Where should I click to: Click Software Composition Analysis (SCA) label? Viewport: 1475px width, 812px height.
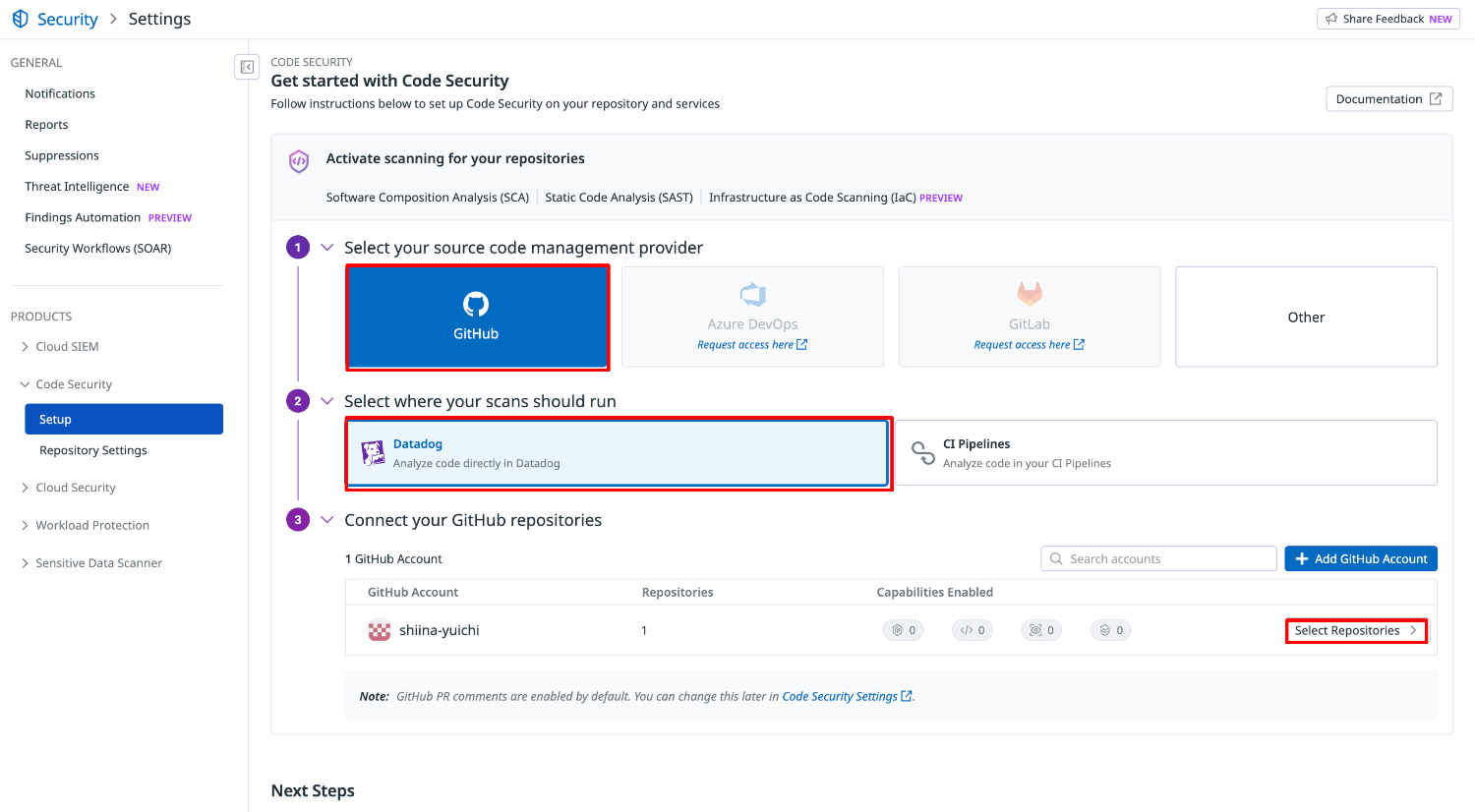point(428,198)
